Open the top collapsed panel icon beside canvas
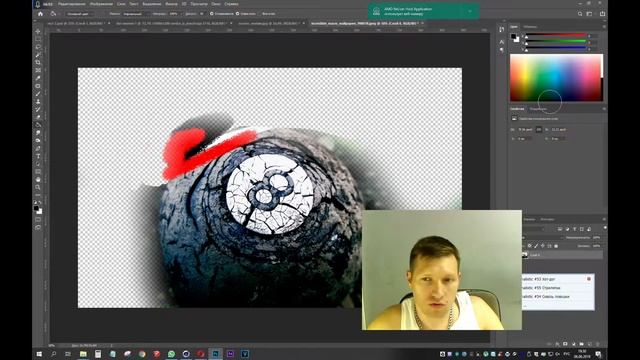The height and width of the screenshot is (360, 640). 501,29
